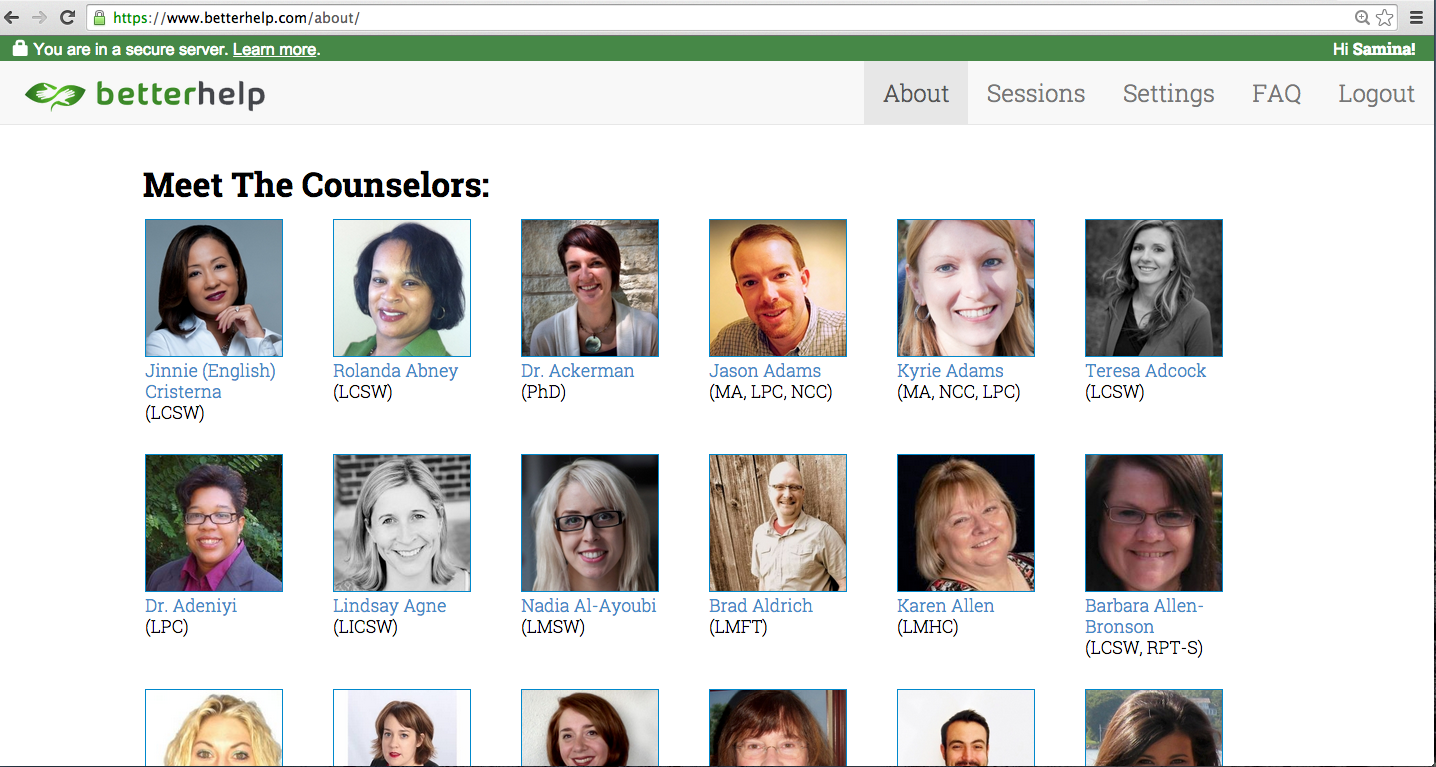
Task: Open the Settings menu item
Action: pos(1168,93)
